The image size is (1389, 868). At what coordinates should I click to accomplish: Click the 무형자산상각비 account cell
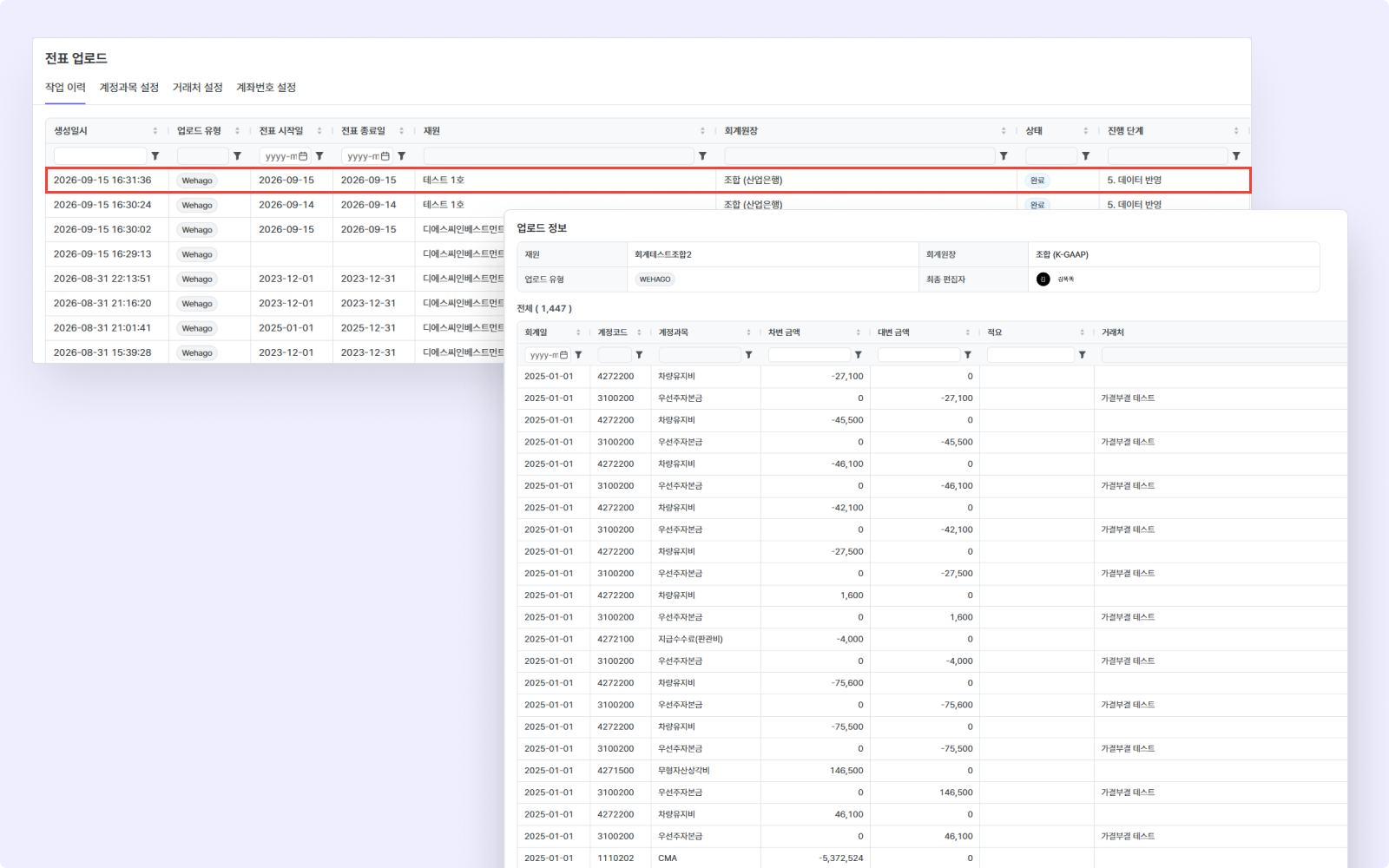click(x=684, y=771)
